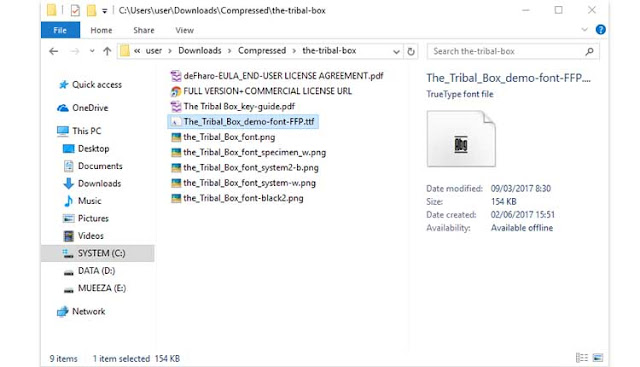The height and width of the screenshot is (367, 640).
Task: Click the 'Compressed' breadcrumb in address bar
Action: (x=262, y=51)
